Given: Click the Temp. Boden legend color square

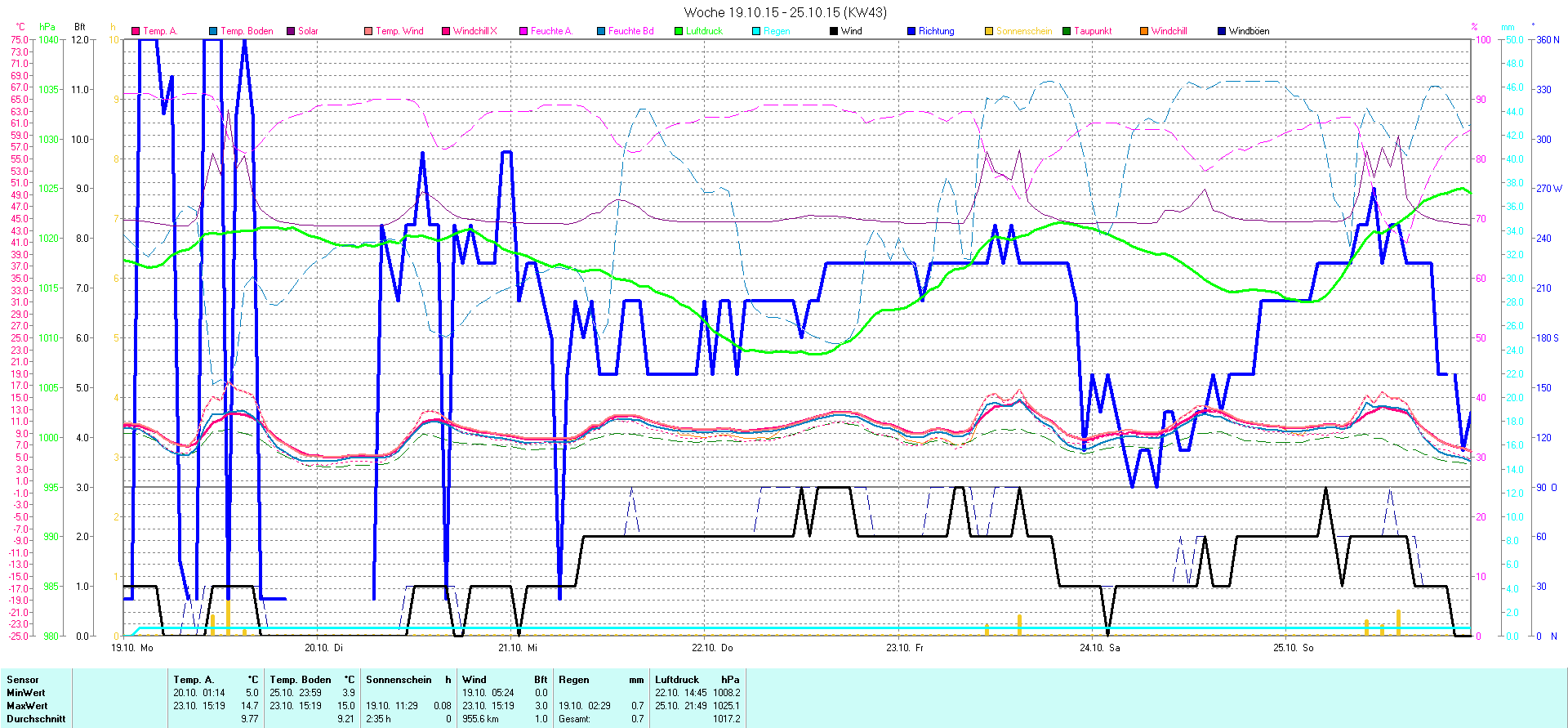Looking at the screenshot, I should [213, 31].
